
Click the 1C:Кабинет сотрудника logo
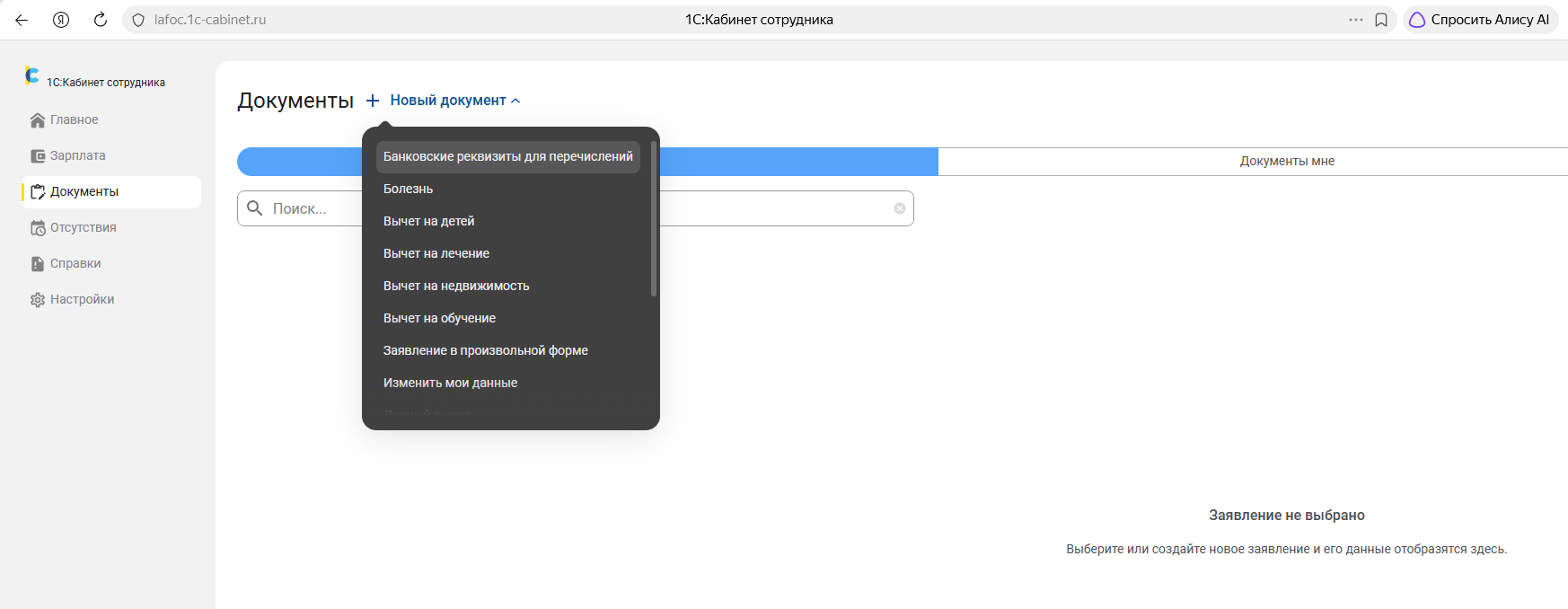click(x=32, y=76)
